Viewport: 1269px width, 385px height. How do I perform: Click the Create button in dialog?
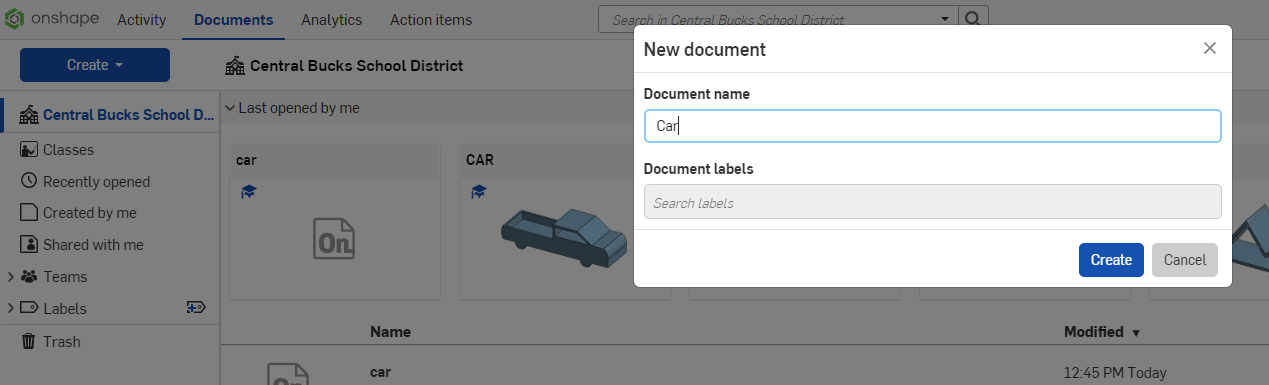[1111, 260]
